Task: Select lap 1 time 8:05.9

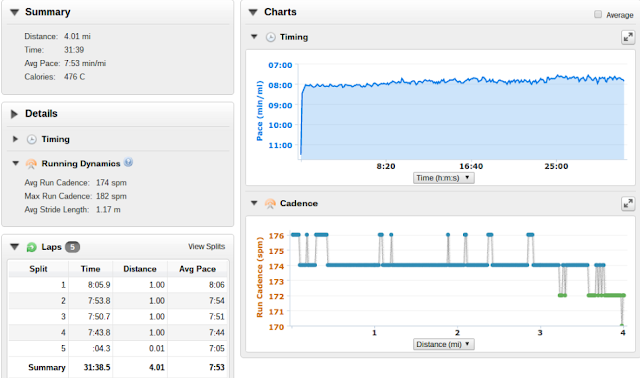Action: click(x=99, y=285)
